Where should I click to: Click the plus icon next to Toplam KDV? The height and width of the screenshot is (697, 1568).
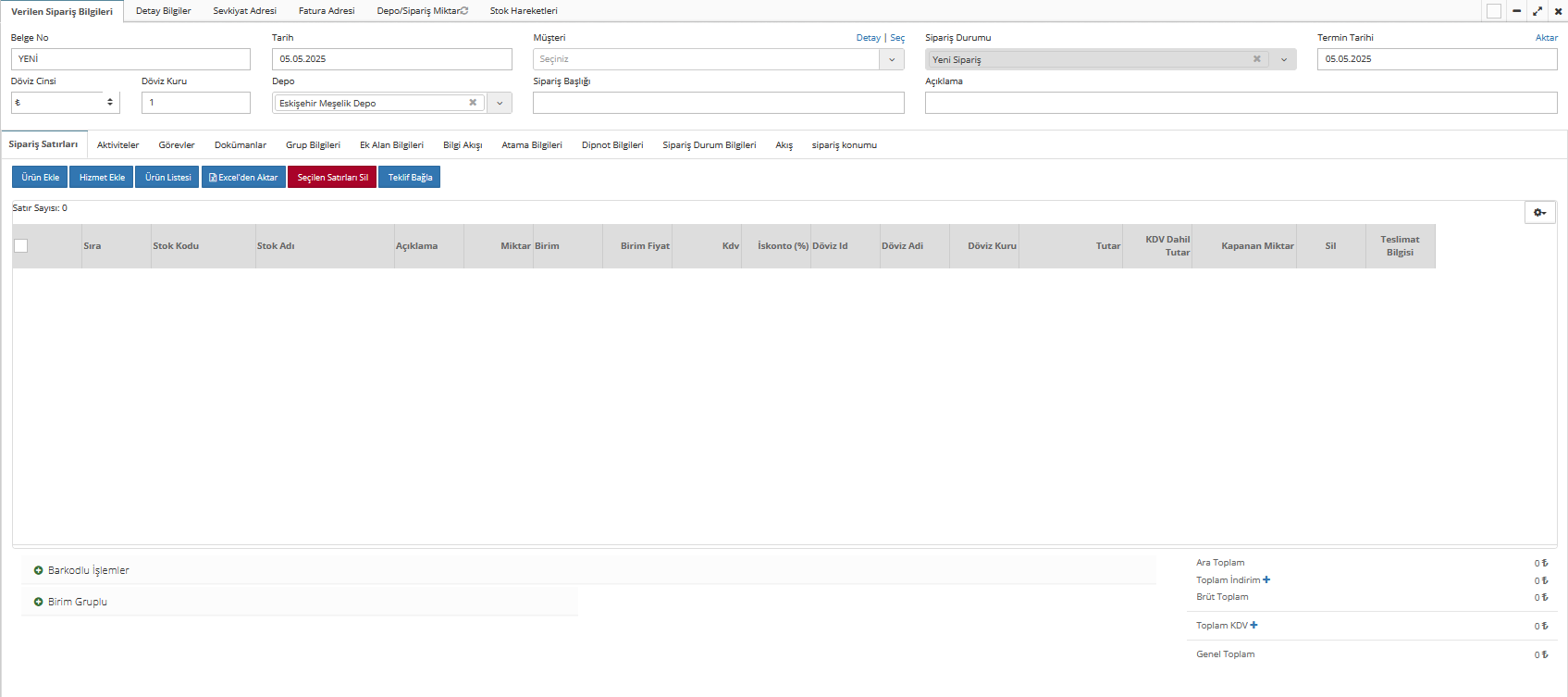tap(1253, 626)
